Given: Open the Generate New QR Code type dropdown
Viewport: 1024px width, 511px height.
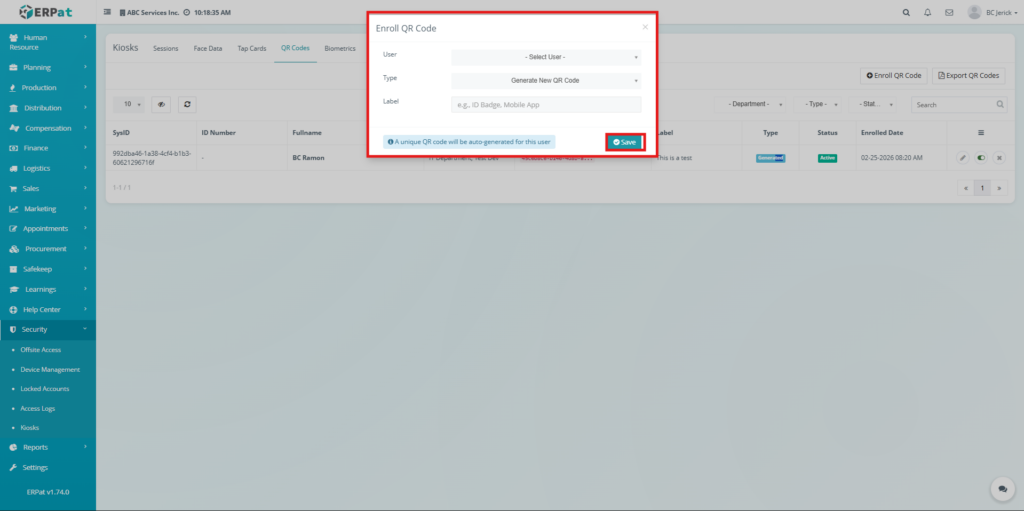Looking at the screenshot, I should [546, 80].
